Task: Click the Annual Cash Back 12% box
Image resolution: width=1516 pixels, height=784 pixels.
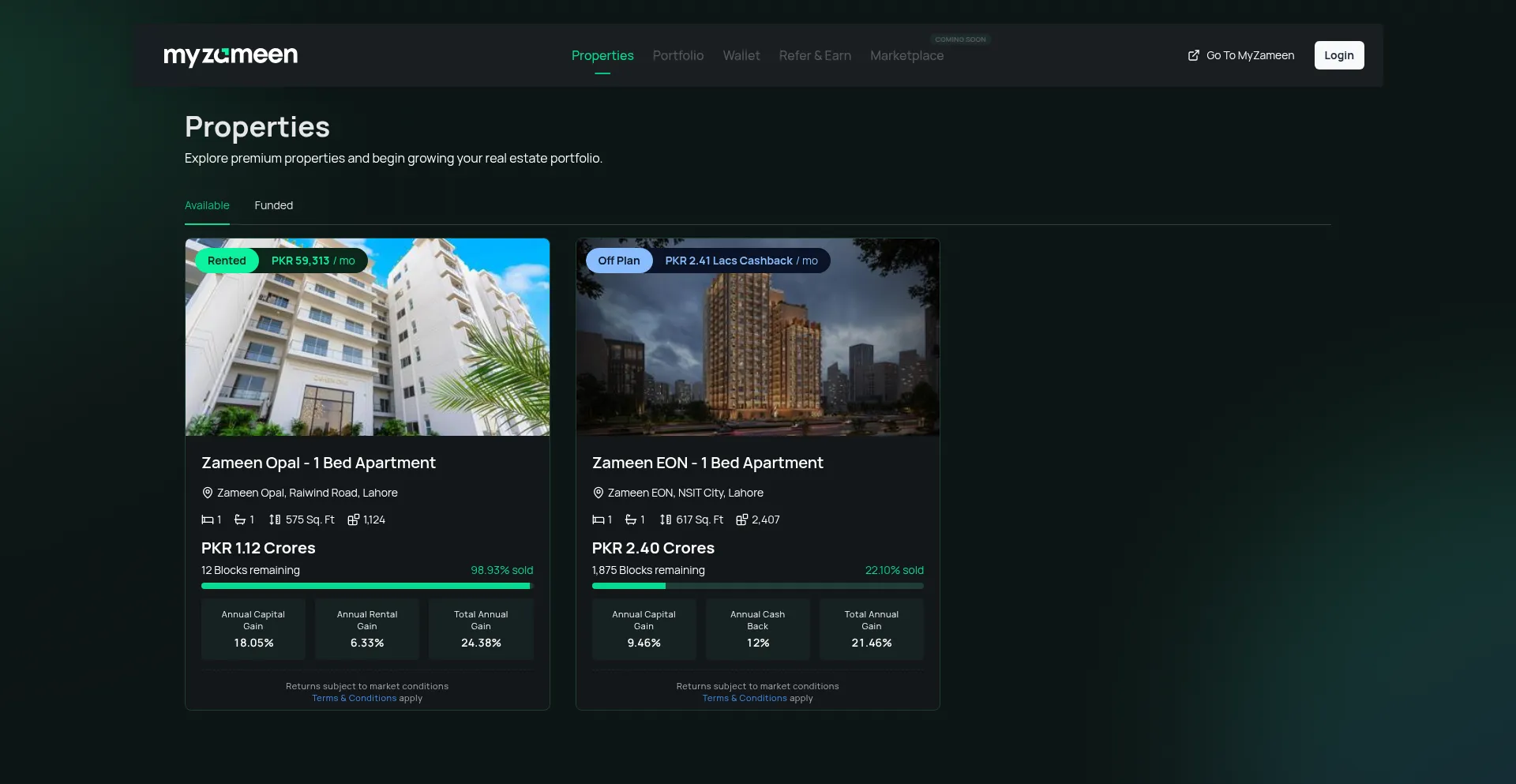Action: [758, 629]
